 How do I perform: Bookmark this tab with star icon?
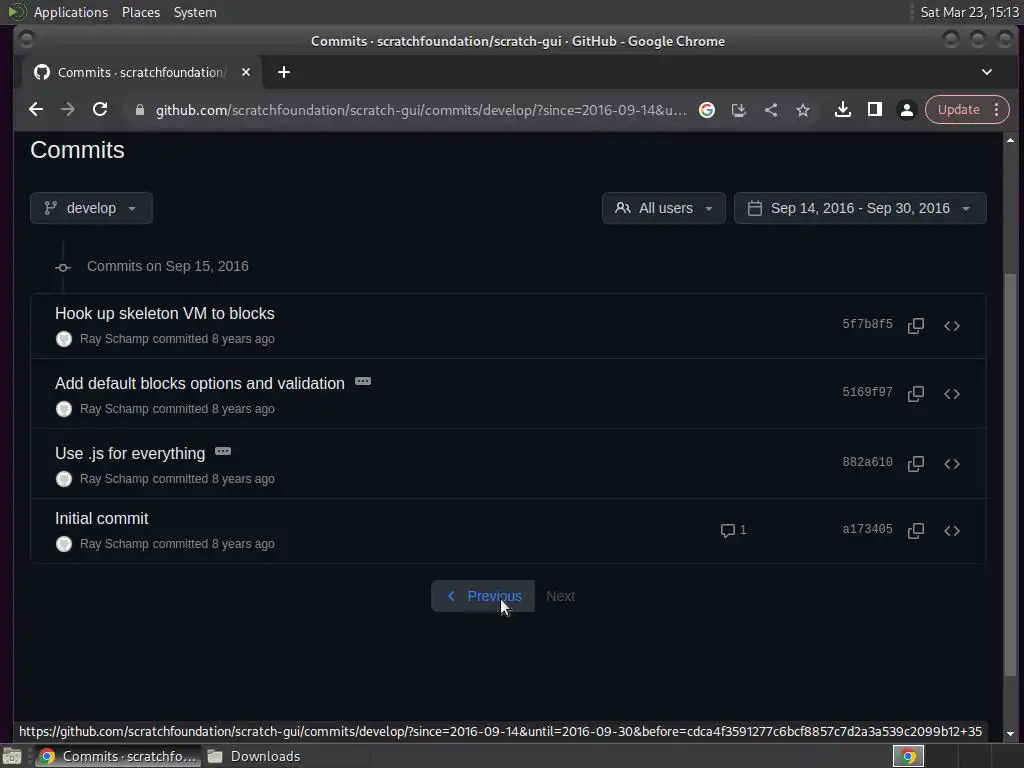click(803, 110)
